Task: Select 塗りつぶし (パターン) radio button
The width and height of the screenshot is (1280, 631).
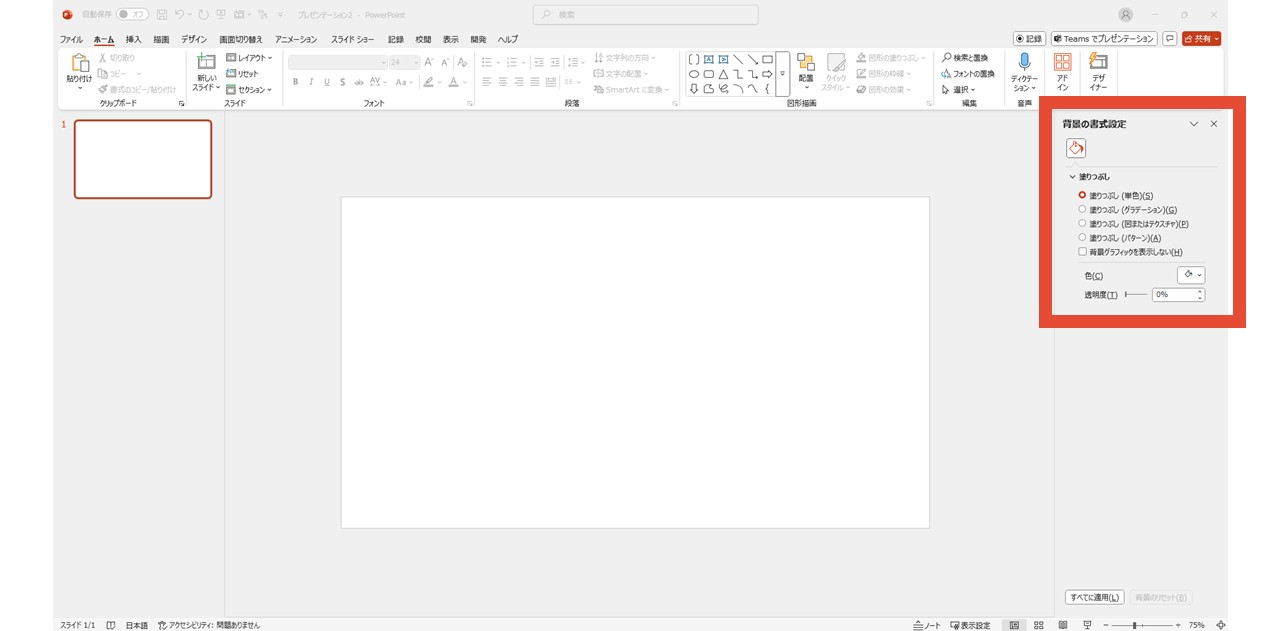Action: [1082, 237]
